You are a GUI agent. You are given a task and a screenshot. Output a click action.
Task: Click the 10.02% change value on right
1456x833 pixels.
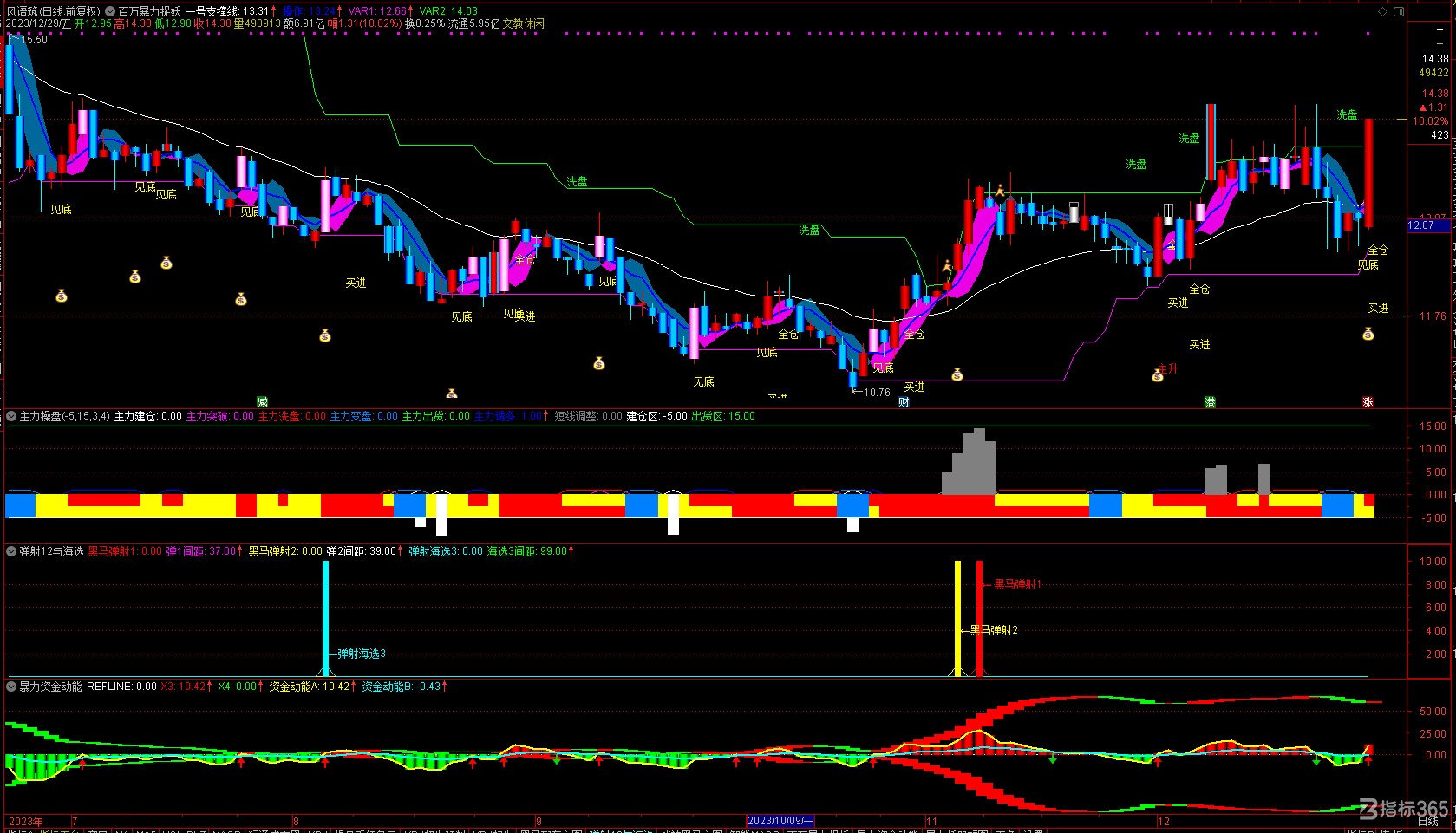pos(1430,121)
